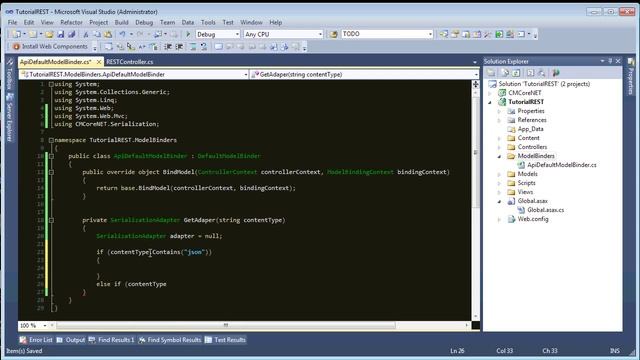Click the New Project toolbar icon
The height and width of the screenshot is (360, 640).
pyautogui.click(x=16, y=34)
